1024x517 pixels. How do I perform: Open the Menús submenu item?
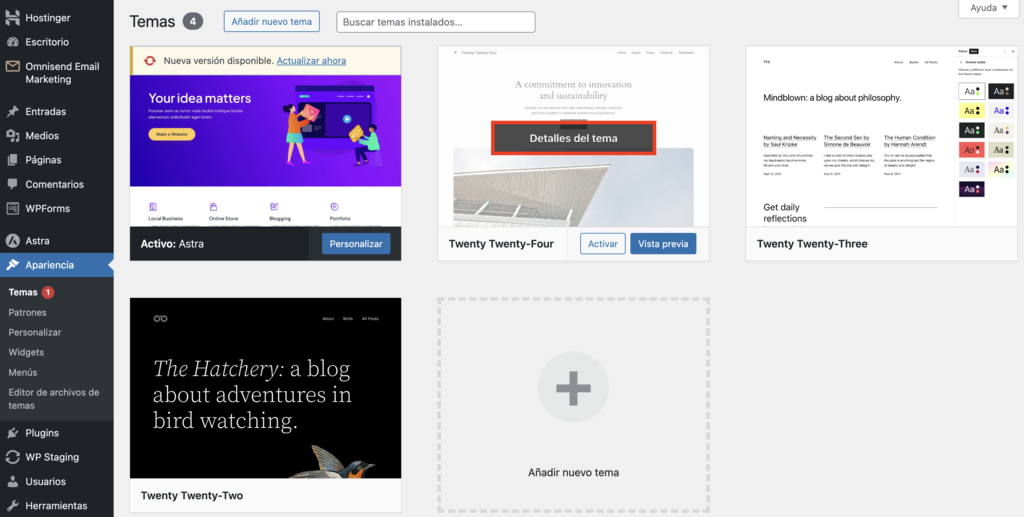pyautogui.click(x=23, y=373)
